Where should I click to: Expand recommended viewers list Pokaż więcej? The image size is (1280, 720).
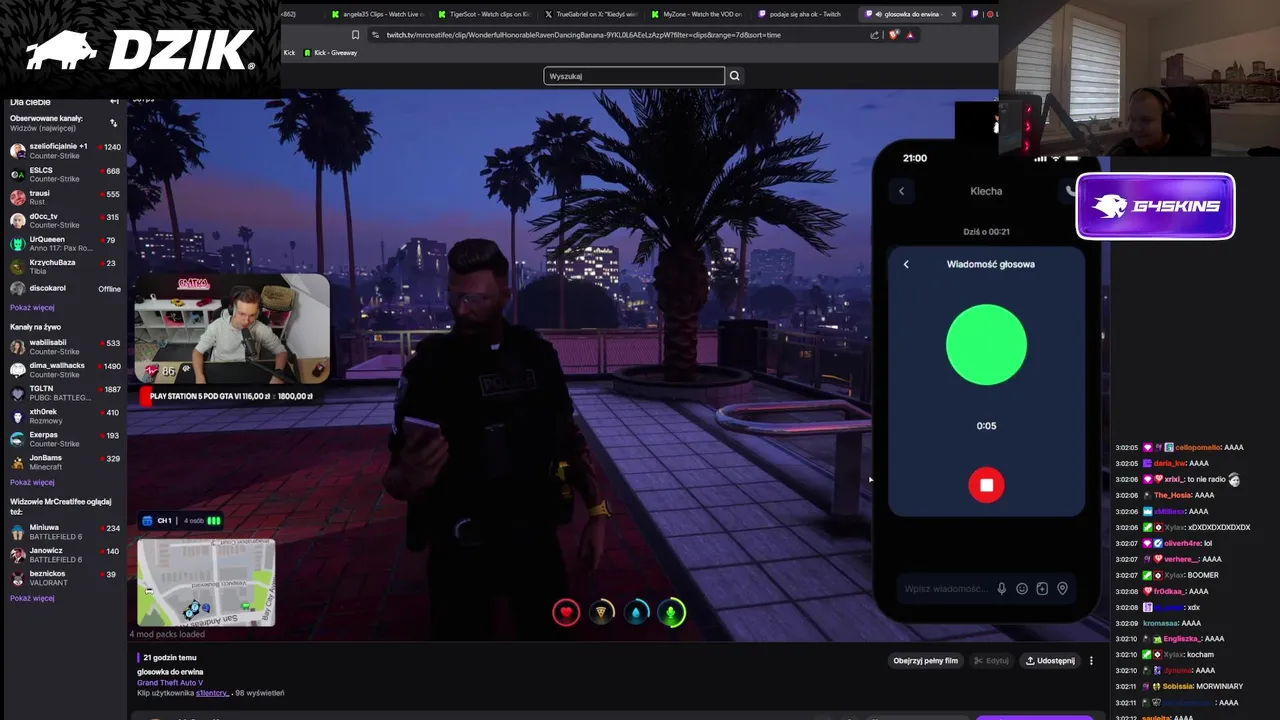point(32,598)
